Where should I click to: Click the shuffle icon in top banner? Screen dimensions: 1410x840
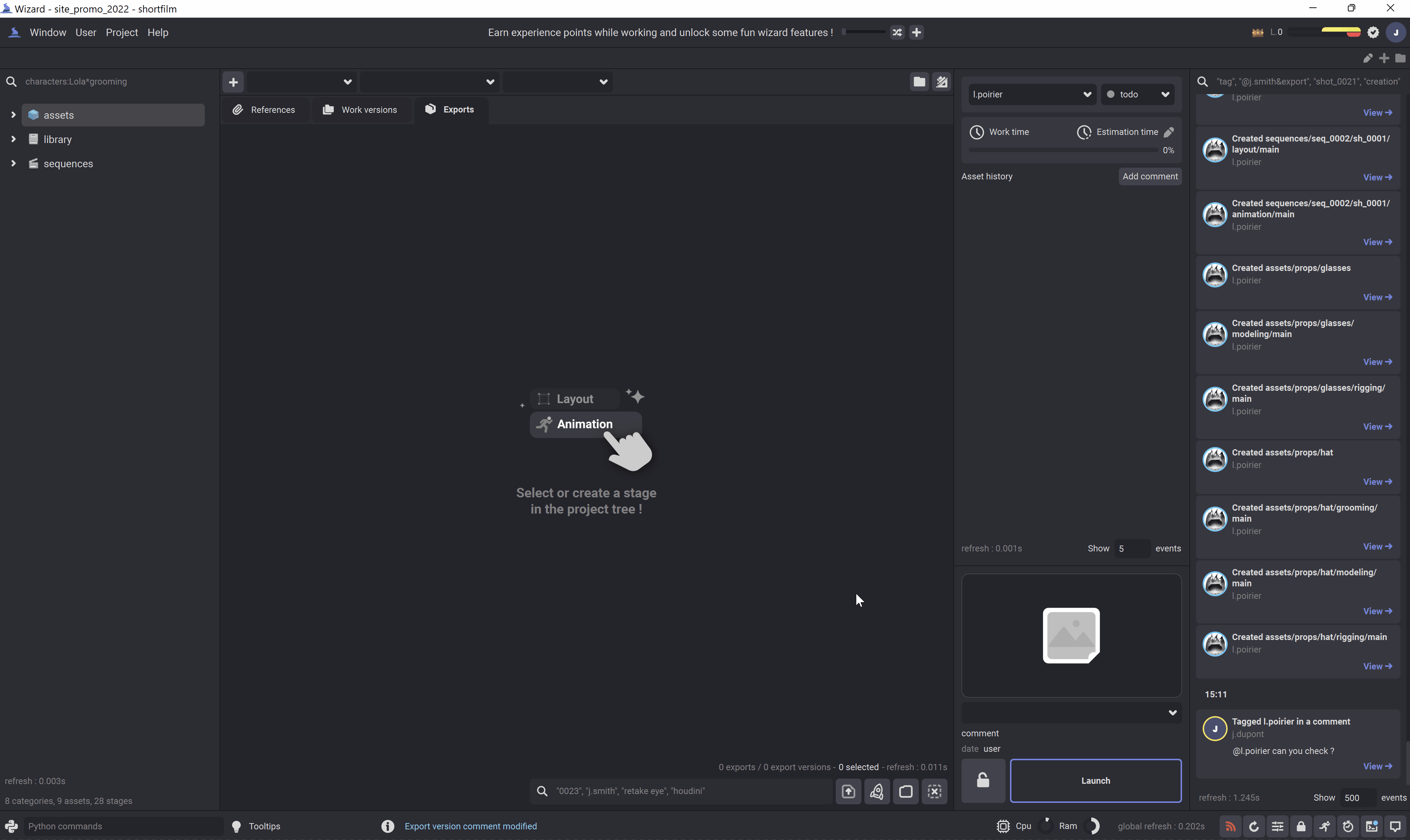[x=897, y=32]
